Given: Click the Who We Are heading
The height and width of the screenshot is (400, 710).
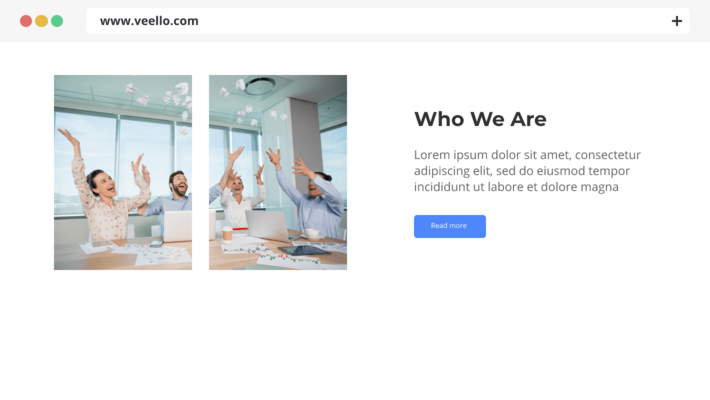Looking at the screenshot, I should (480, 119).
